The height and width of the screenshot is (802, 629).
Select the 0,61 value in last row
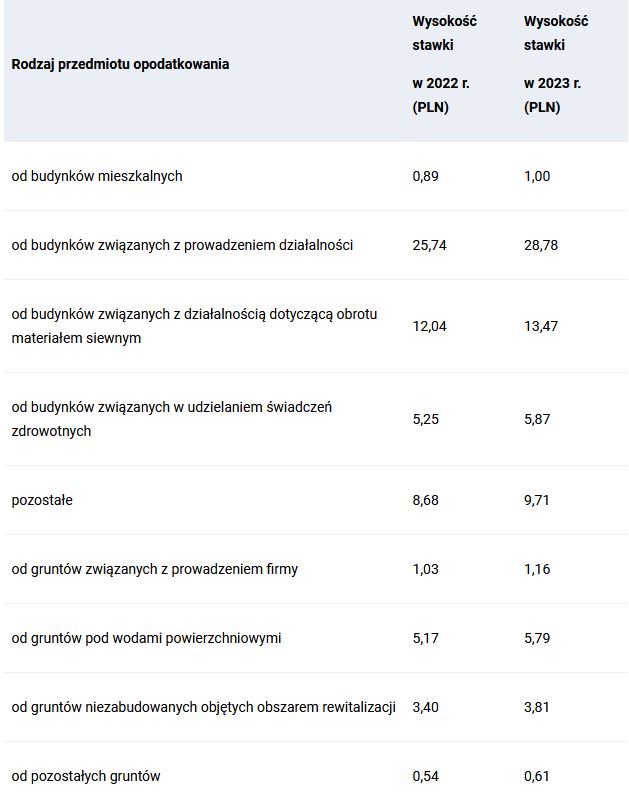click(537, 776)
